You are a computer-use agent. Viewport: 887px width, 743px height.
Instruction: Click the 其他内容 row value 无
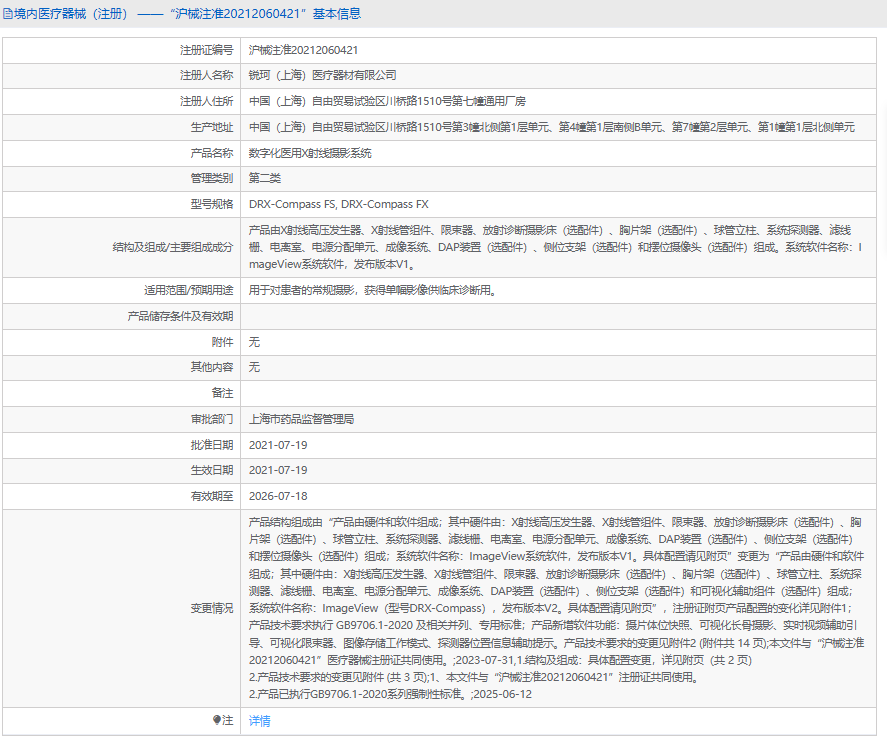coord(254,367)
